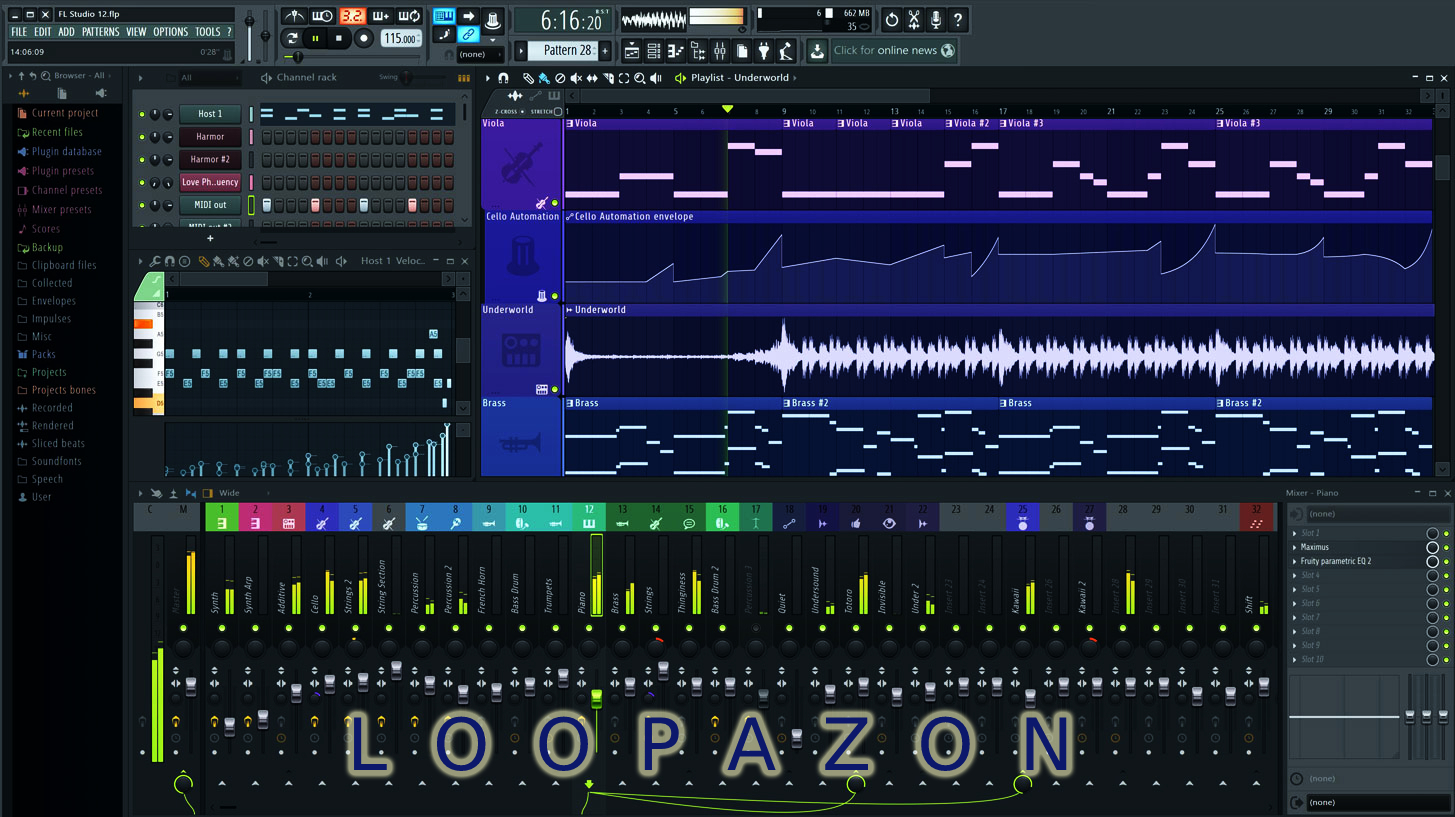Mute the Viola playlist track green LED
The height and width of the screenshot is (817, 1455).
coord(555,203)
